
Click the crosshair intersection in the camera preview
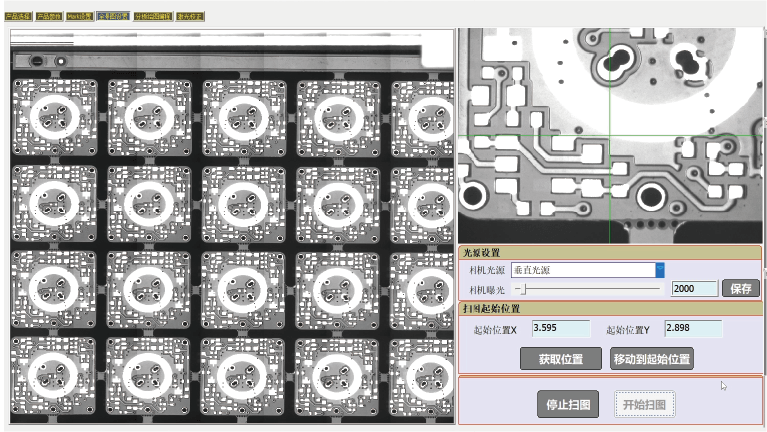tap(609, 136)
